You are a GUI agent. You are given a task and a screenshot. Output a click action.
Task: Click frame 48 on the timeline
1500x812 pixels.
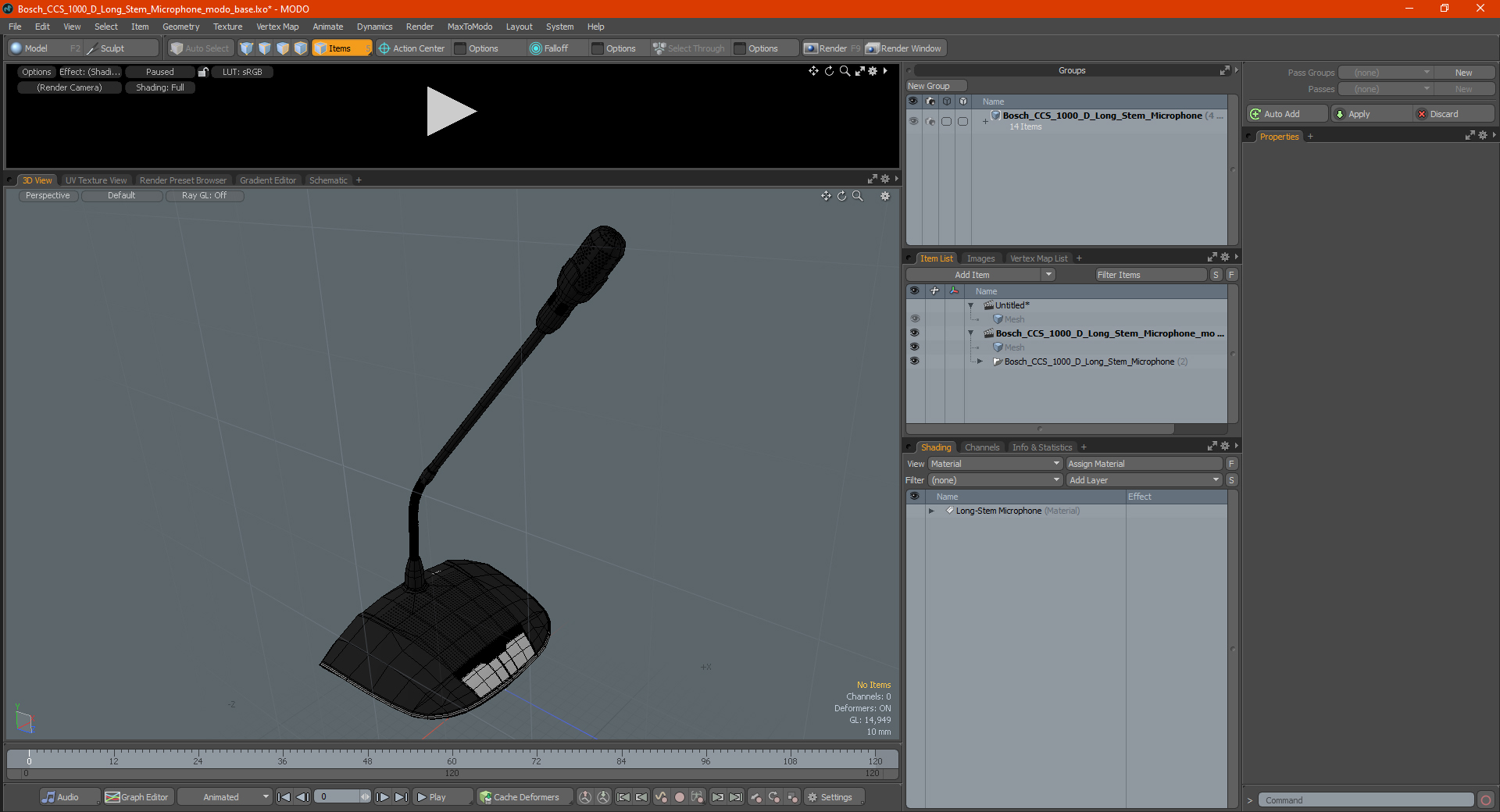point(367,760)
